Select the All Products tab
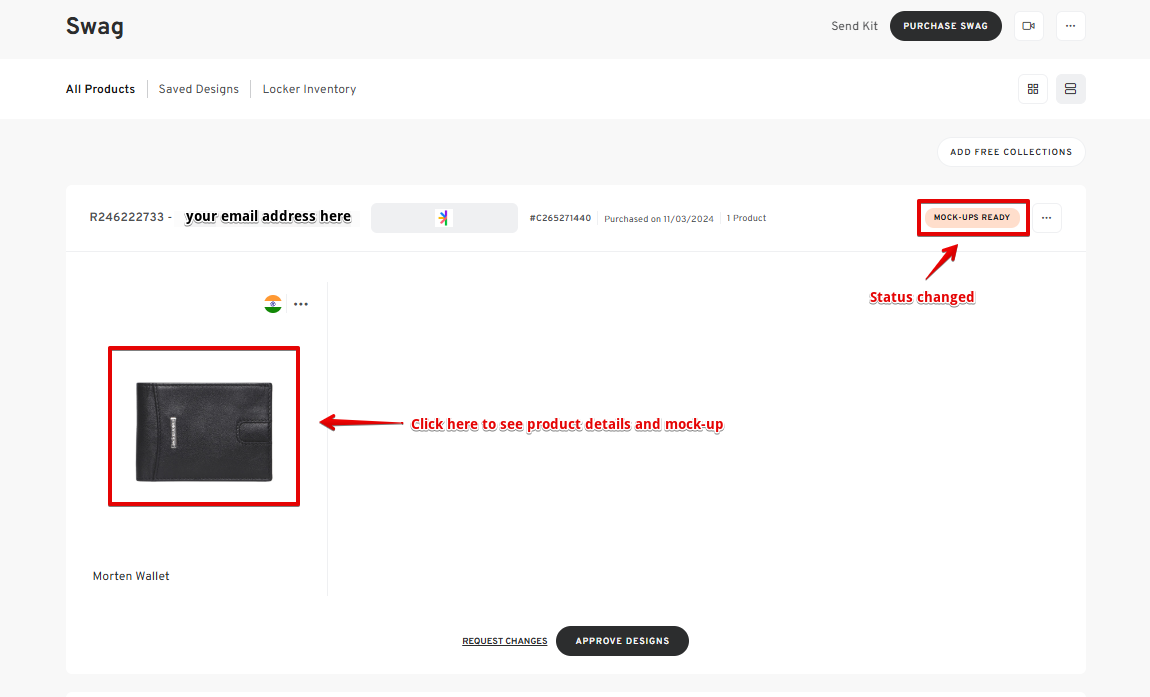The width and height of the screenshot is (1150, 697). (x=100, y=89)
